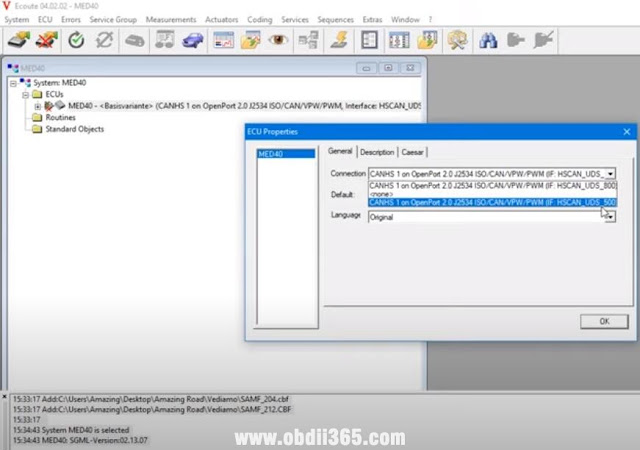The width and height of the screenshot is (640, 450).
Task: Click the grey musical-notes toolbar icon
Action: pyautogui.click(x=164, y=40)
